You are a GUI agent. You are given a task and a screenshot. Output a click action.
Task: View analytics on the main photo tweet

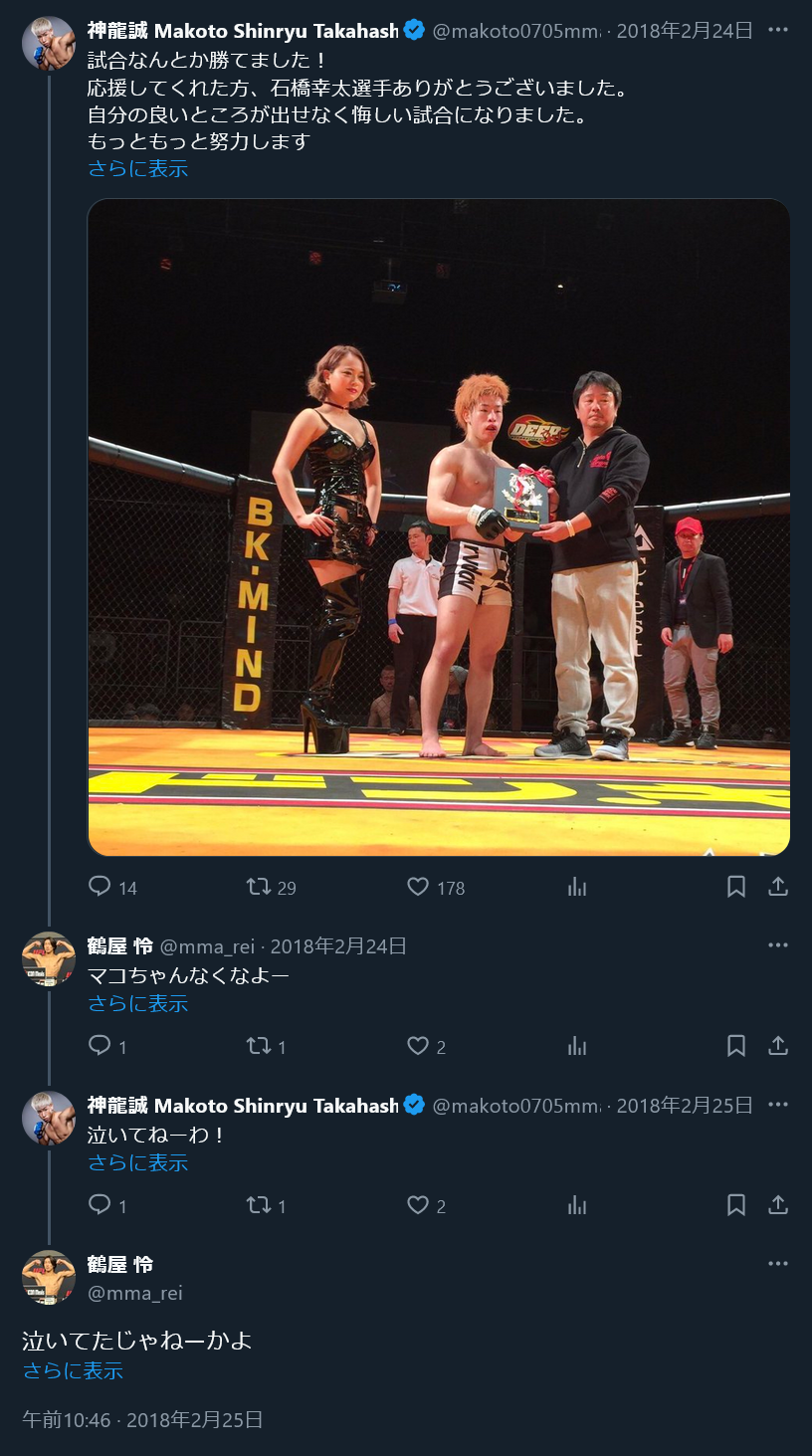pyautogui.click(x=577, y=887)
